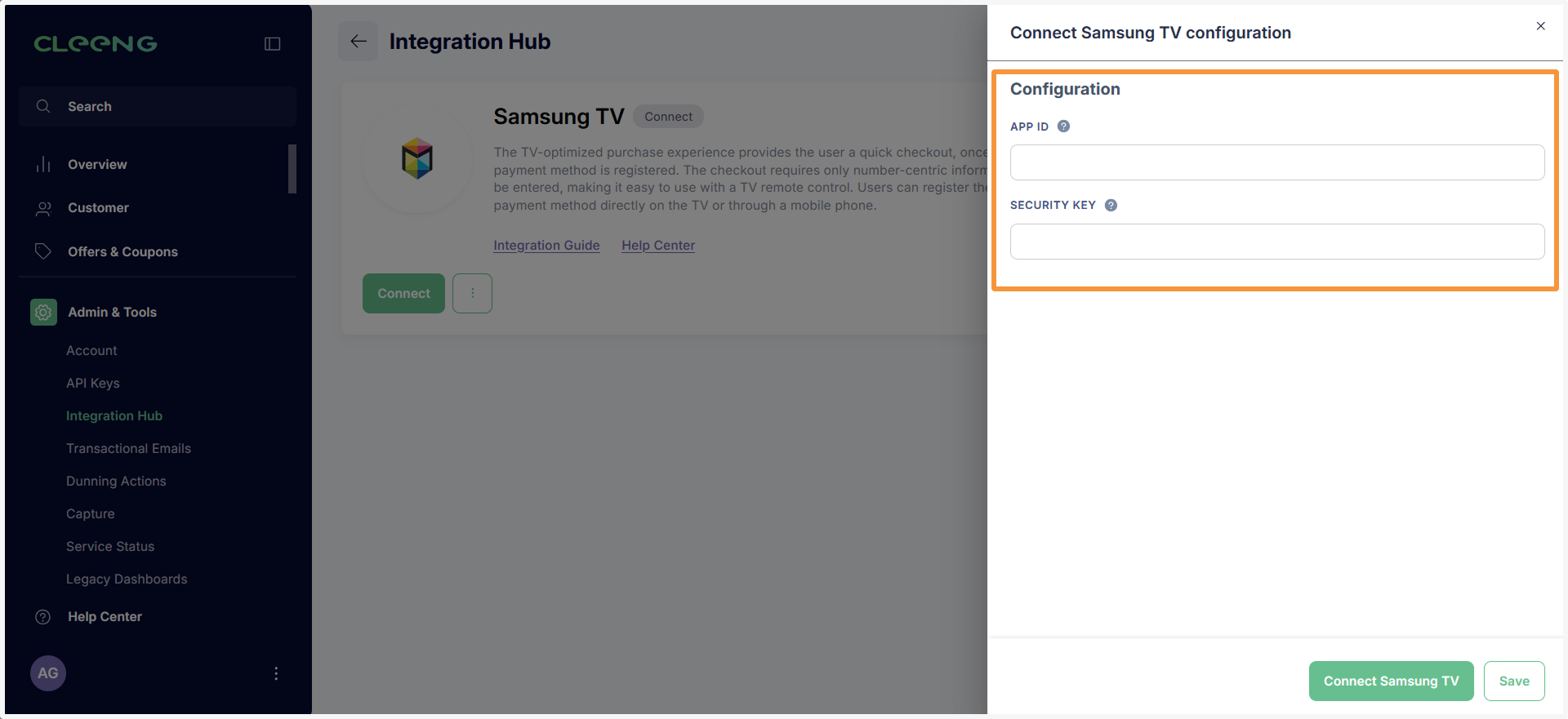1568x719 pixels.
Task: Click the Overview chart icon
Action: pos(43,164)
